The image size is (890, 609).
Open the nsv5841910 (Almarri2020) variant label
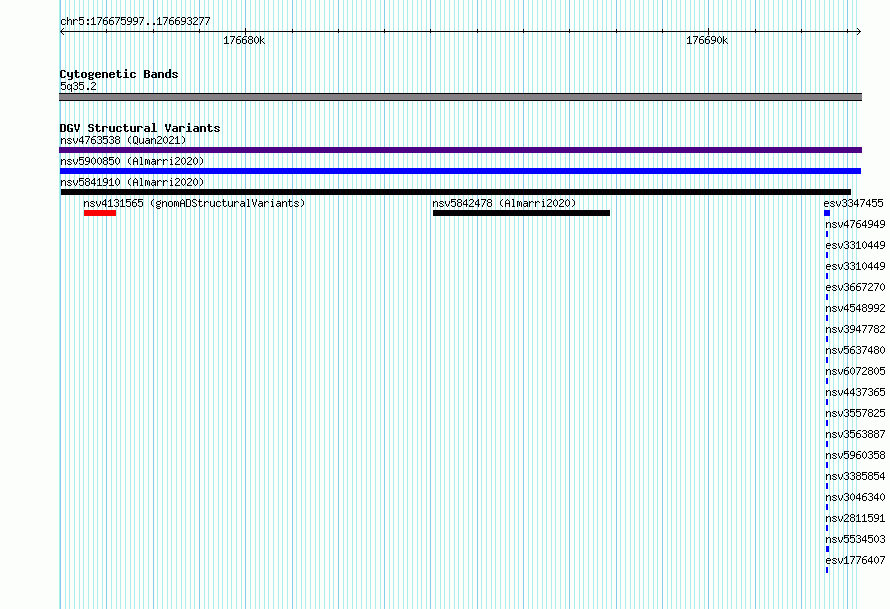(x=132, y=182)
